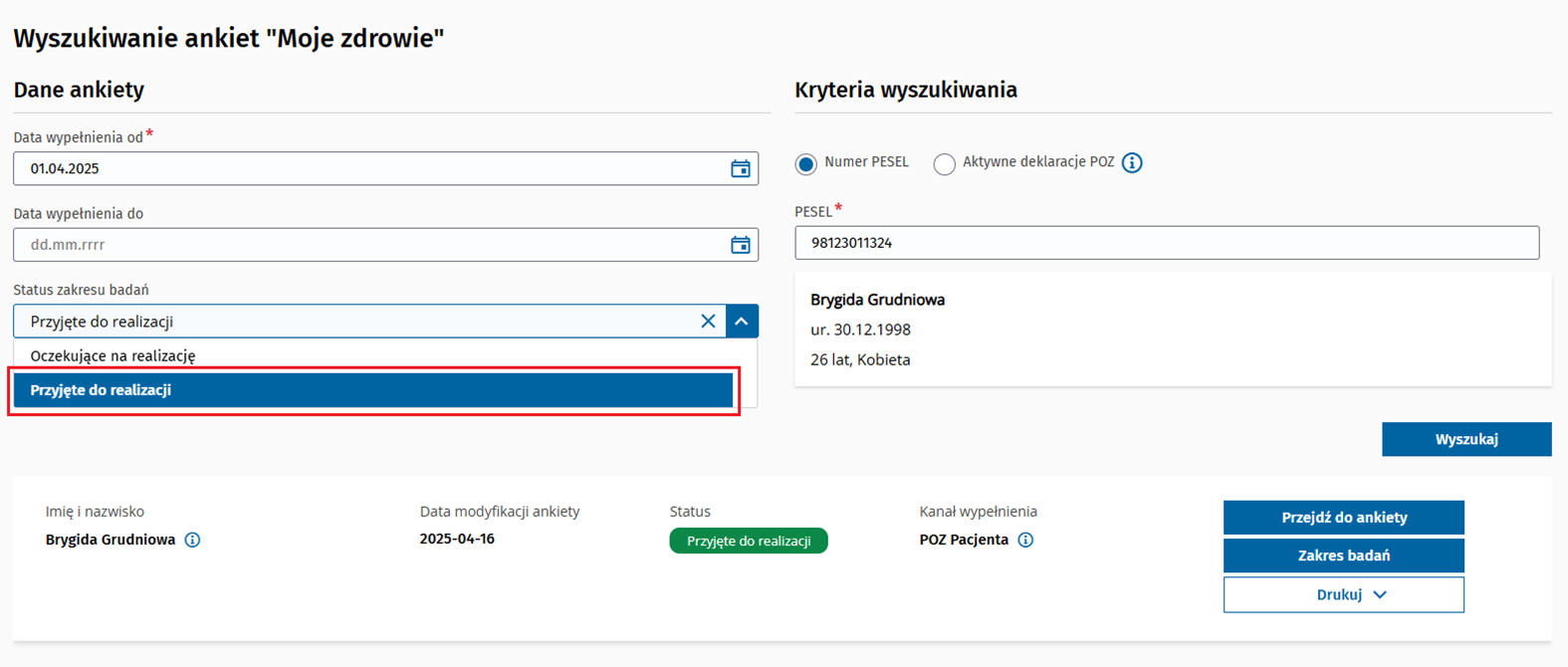Screen dimensions: 1568x667
Task: Click info icon next to POZ Pacjenta
Action: point(1025,541)
